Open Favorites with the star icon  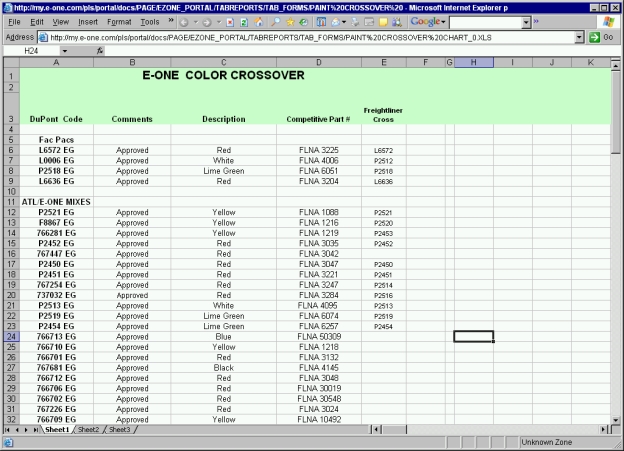tap(290, 22)
